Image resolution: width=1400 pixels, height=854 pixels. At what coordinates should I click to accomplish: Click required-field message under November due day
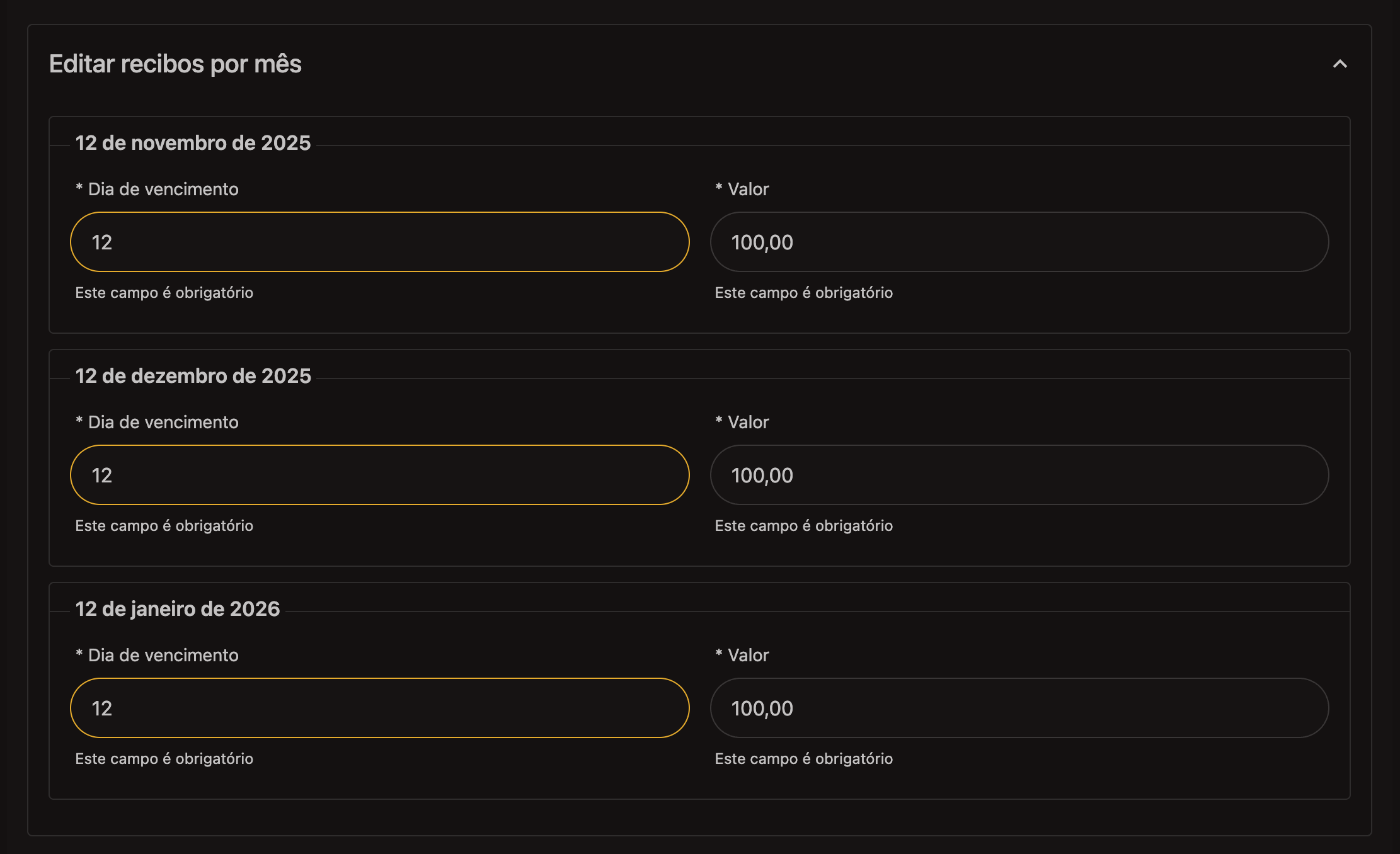point(164,293)
